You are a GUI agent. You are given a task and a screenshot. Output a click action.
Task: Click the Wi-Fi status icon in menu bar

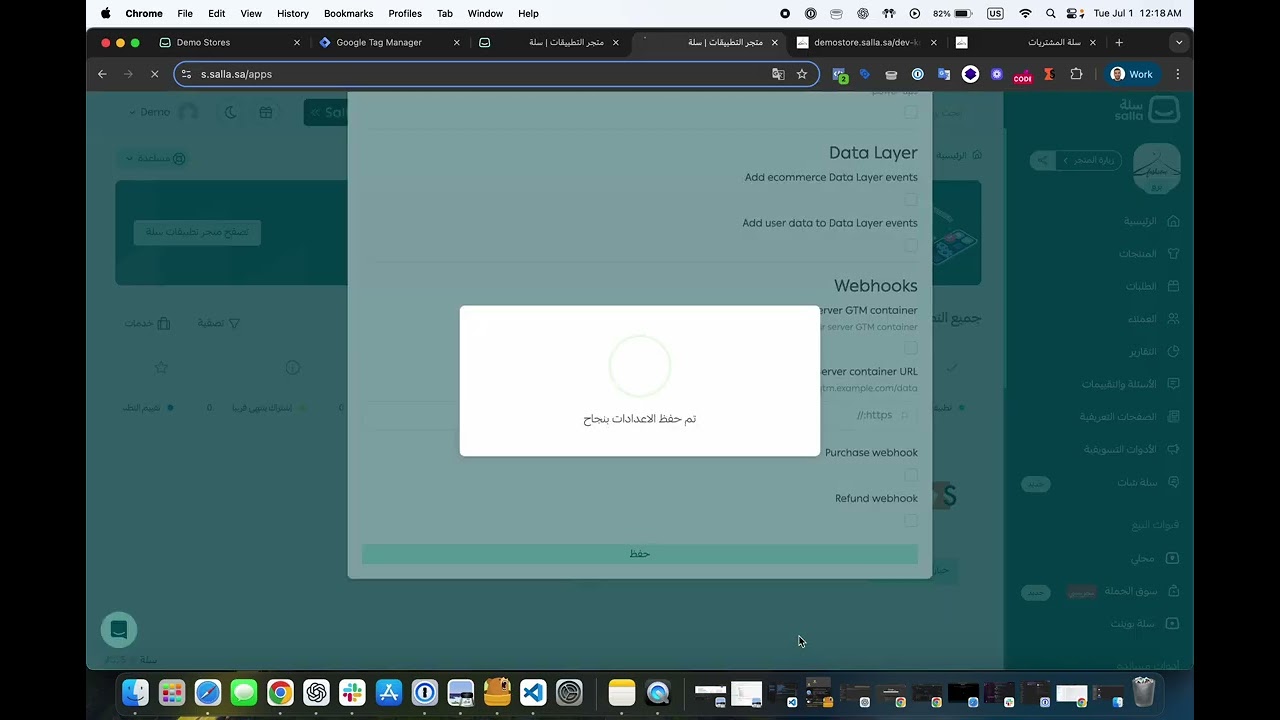[x=1025, y=14]
